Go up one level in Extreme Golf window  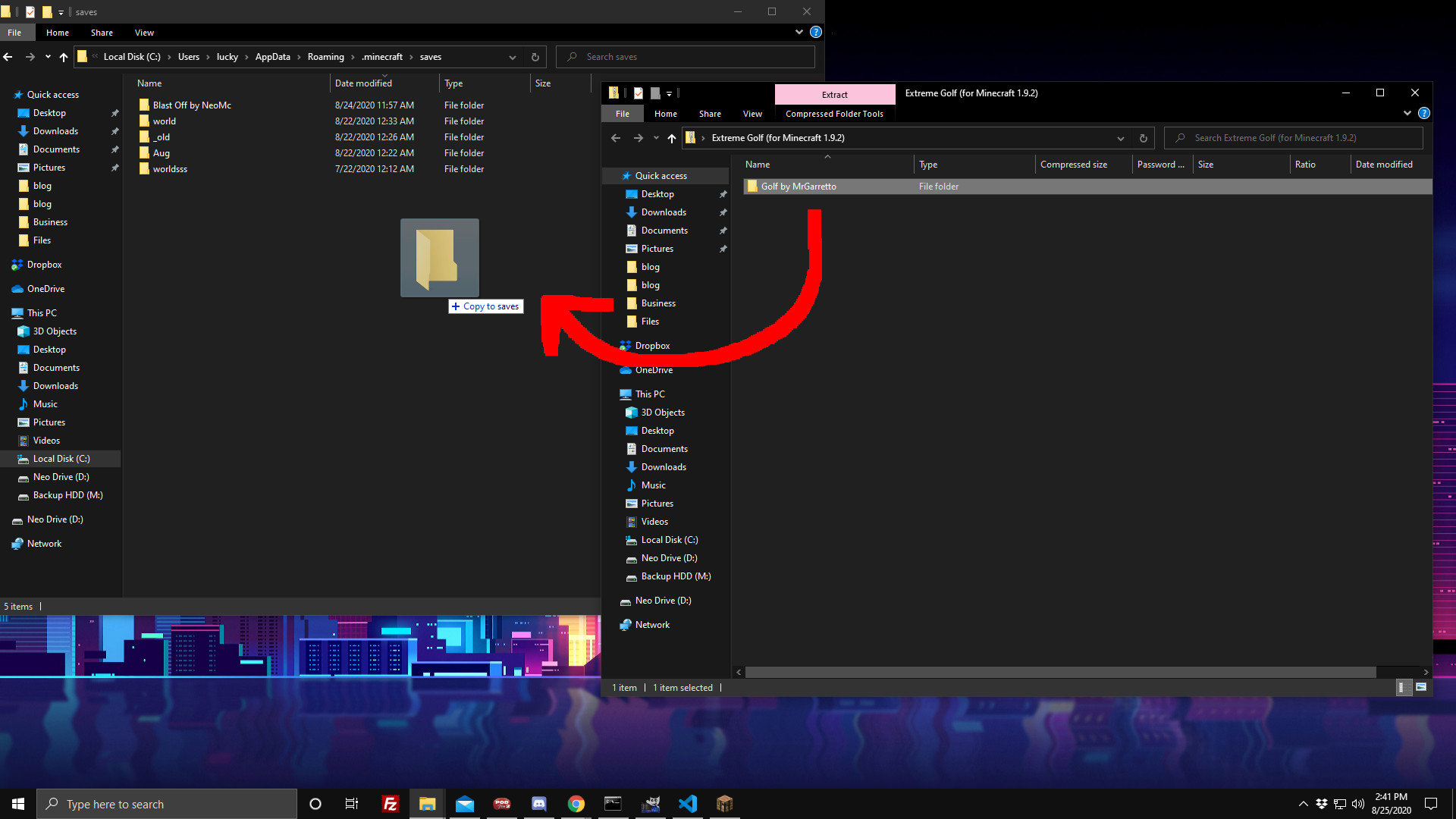(672, 138)
